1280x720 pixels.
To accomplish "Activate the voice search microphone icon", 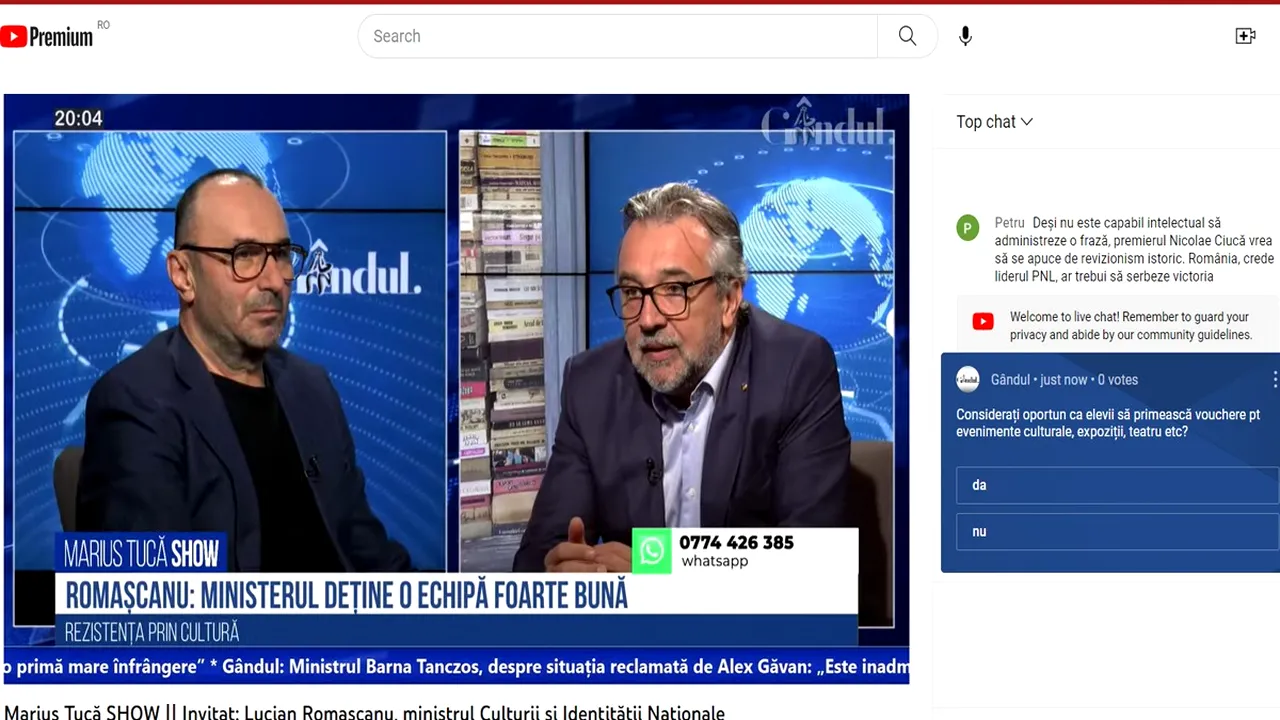I will 964,35.
